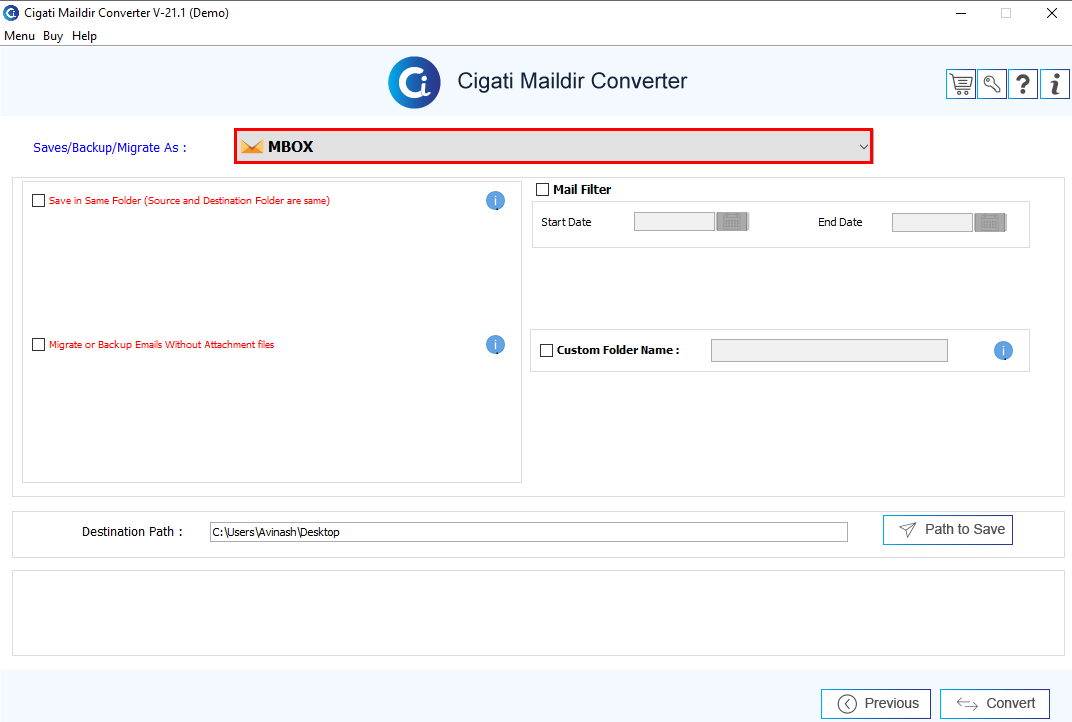Expand the MBOX save format dropdown

[x=554, y=146]
